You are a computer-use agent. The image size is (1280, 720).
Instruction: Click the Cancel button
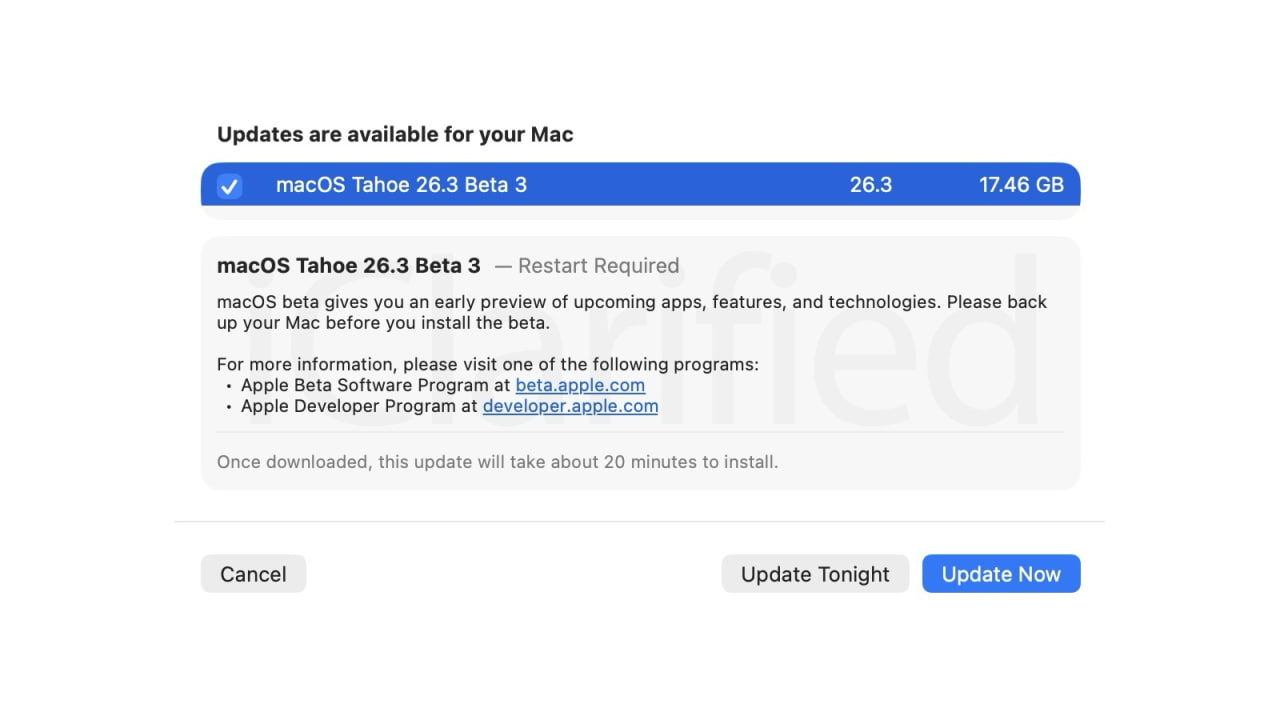253,573
